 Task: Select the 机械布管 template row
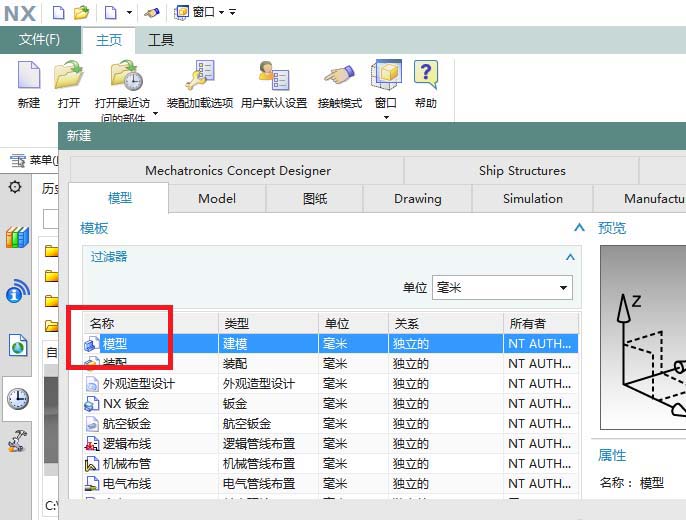(330, 464)
